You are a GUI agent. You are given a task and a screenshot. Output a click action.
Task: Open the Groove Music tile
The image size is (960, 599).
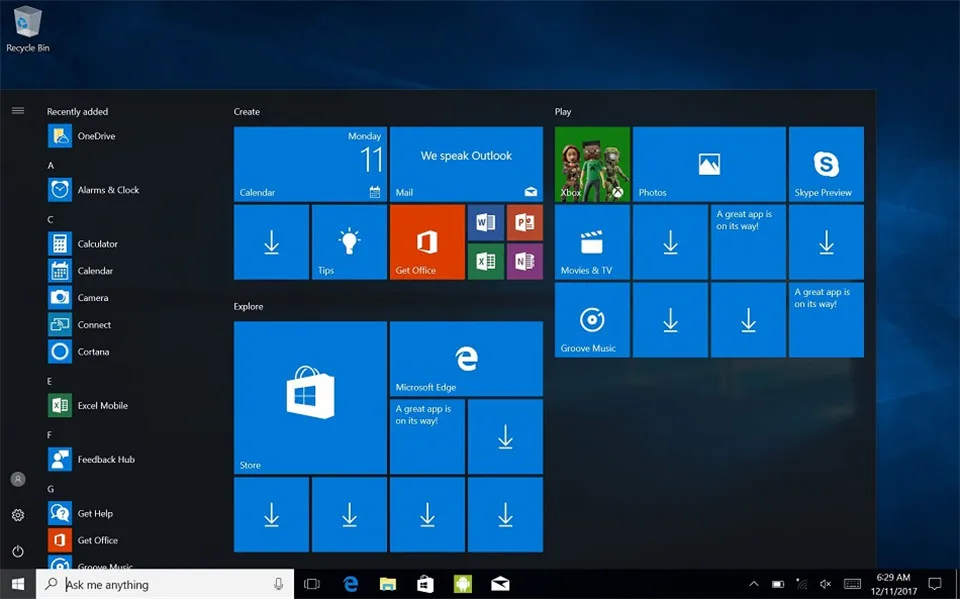coord(592,320)
